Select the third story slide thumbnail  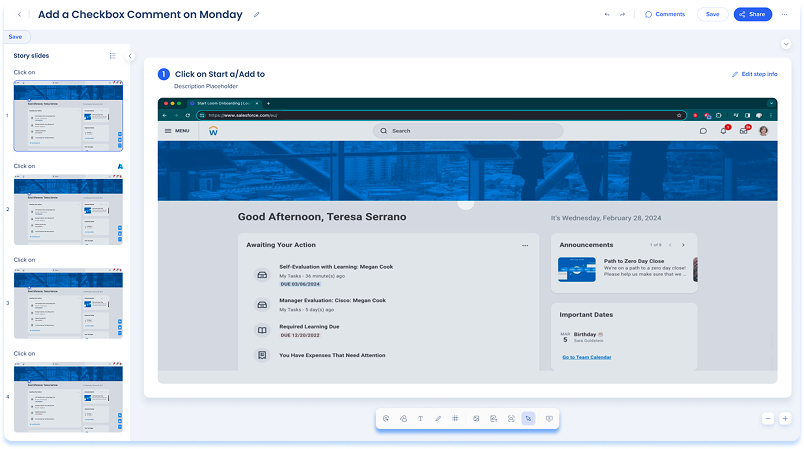pyautogui.click(x=67, y=303)
